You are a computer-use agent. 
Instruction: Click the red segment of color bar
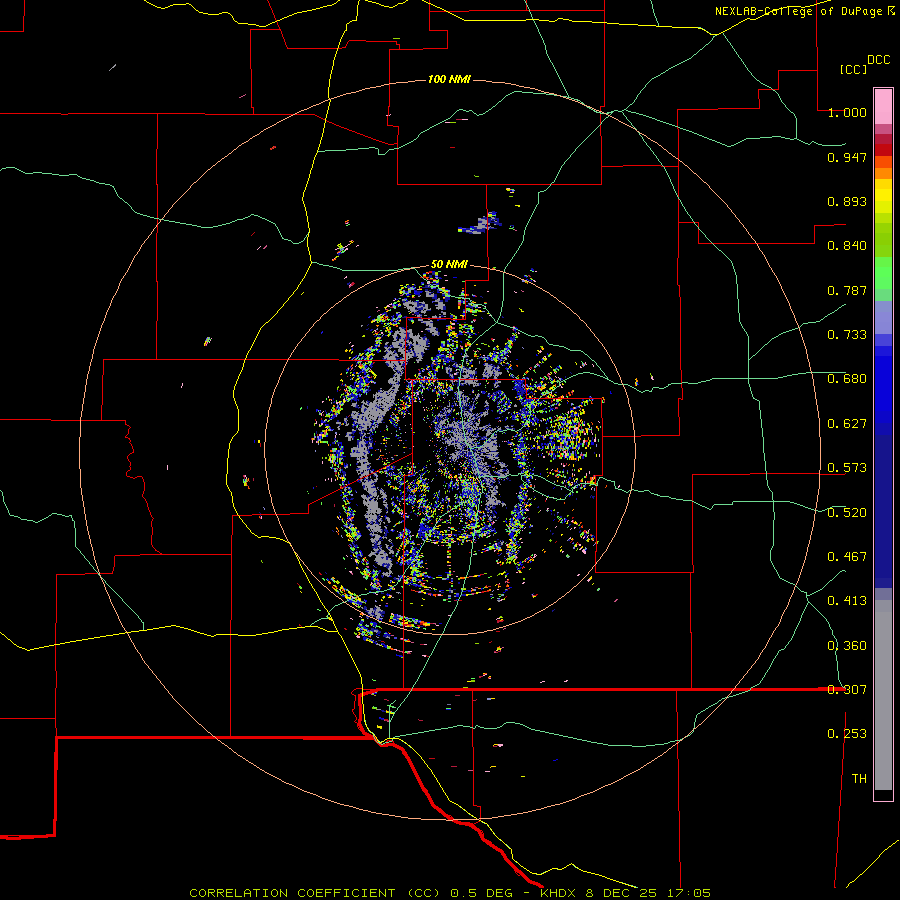883,149
